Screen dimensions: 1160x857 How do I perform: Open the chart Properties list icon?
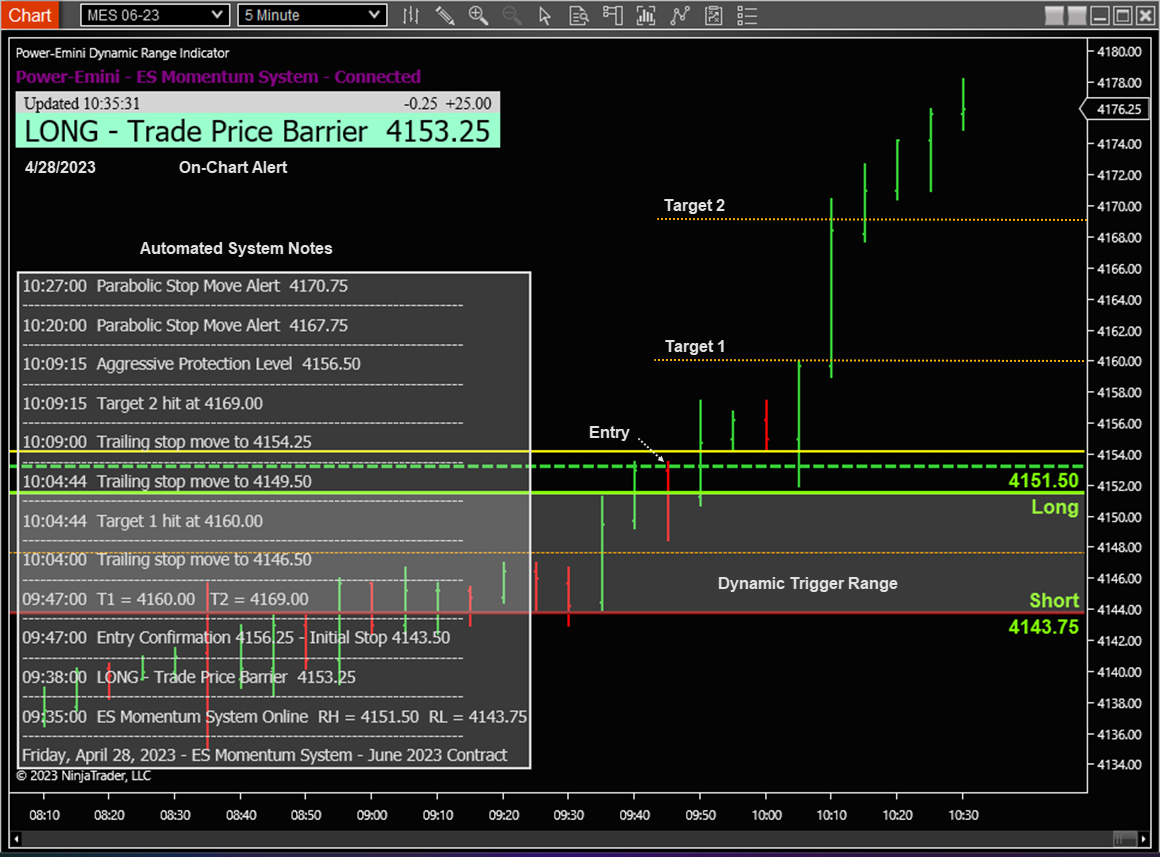tap(747, 15)
